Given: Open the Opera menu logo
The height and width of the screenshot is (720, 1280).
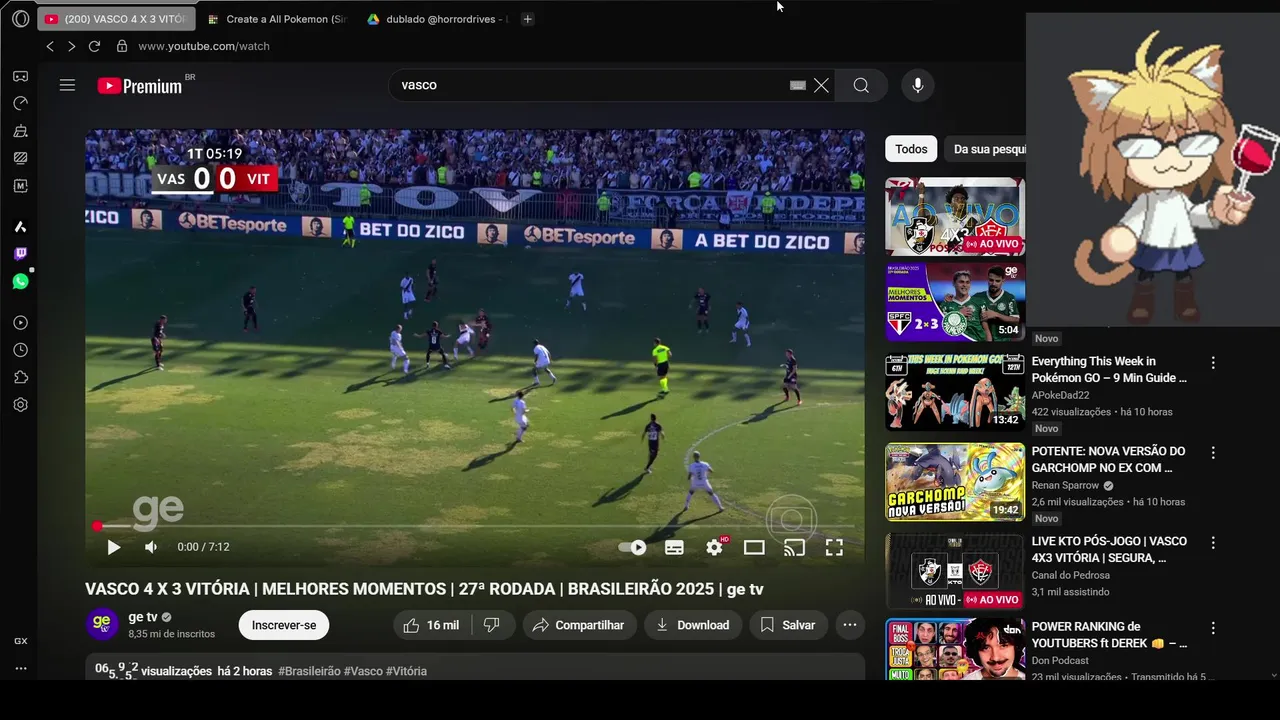Looking at the screenshot, I should pyautogui.click(x=20, y=19).
